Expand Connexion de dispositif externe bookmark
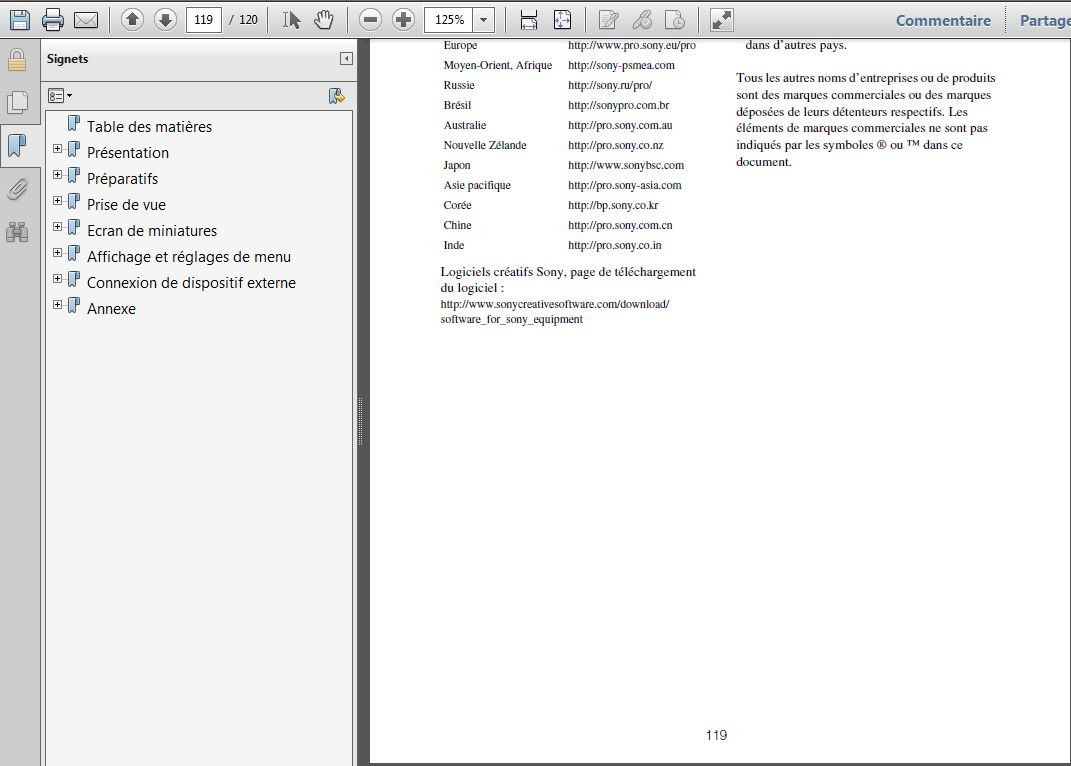The width and height of the screenshot is (1071, 766). tap(57, 278)
